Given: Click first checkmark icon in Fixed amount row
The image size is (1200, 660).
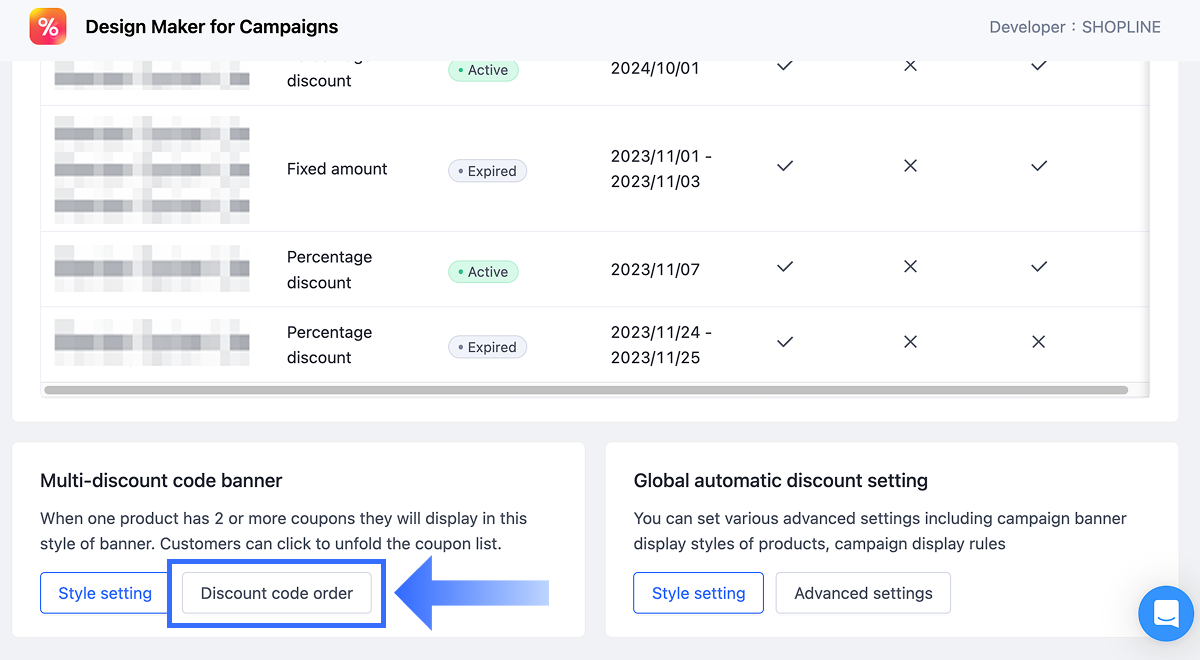Looking at the screenshot, I should click(x=785, y=166).
